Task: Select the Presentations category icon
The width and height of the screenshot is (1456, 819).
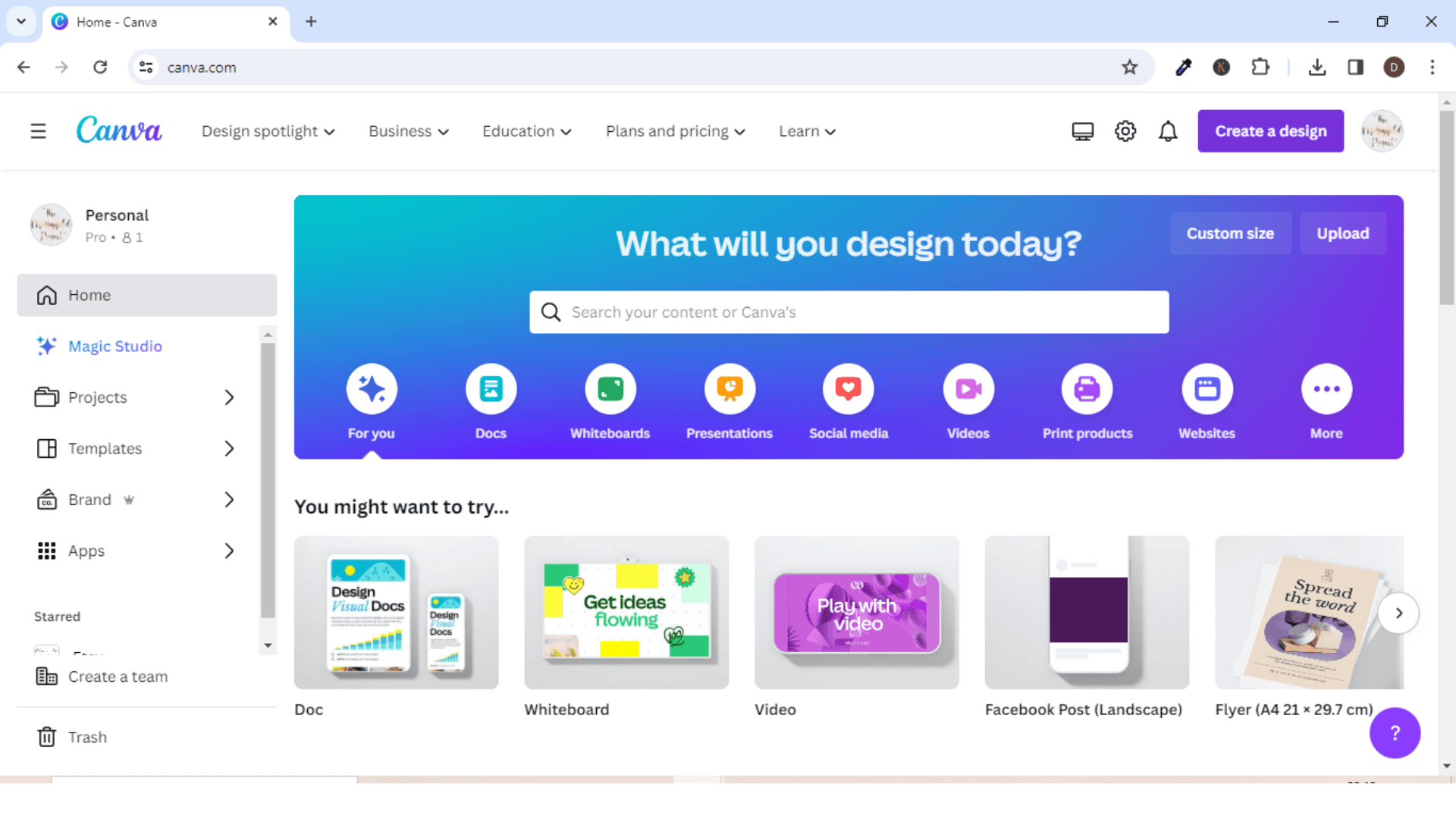Action: [730, 389]
